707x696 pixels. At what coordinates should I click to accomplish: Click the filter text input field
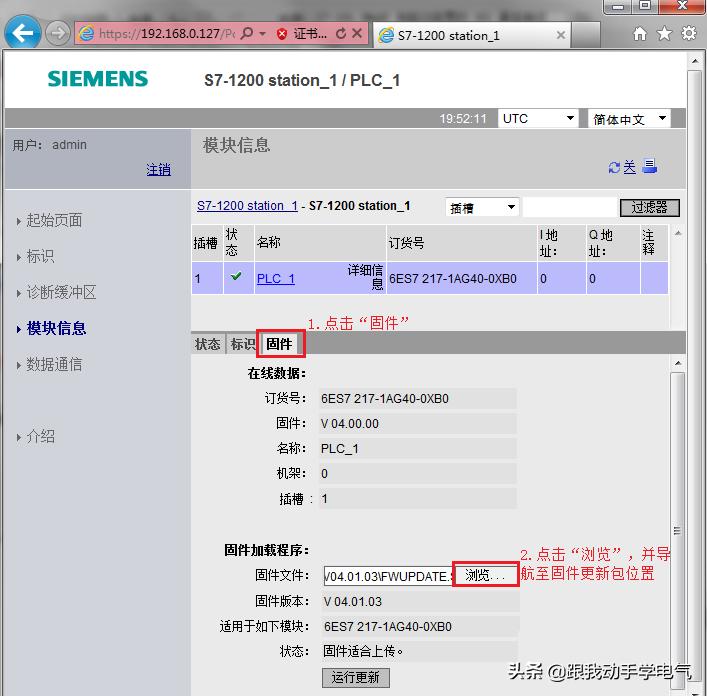[x=569, y=207]
